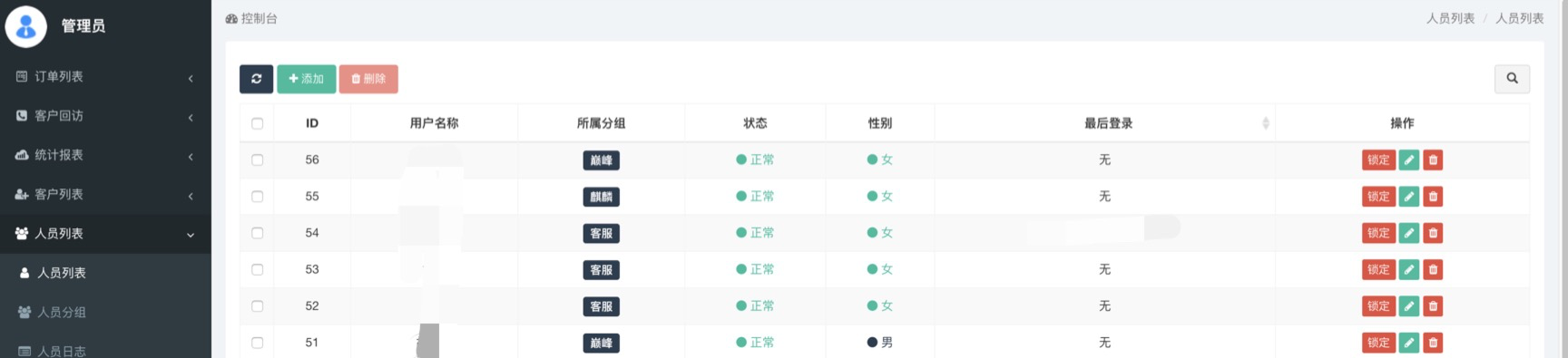Click the green edit pencil for ID 56

coord(1408,160)
